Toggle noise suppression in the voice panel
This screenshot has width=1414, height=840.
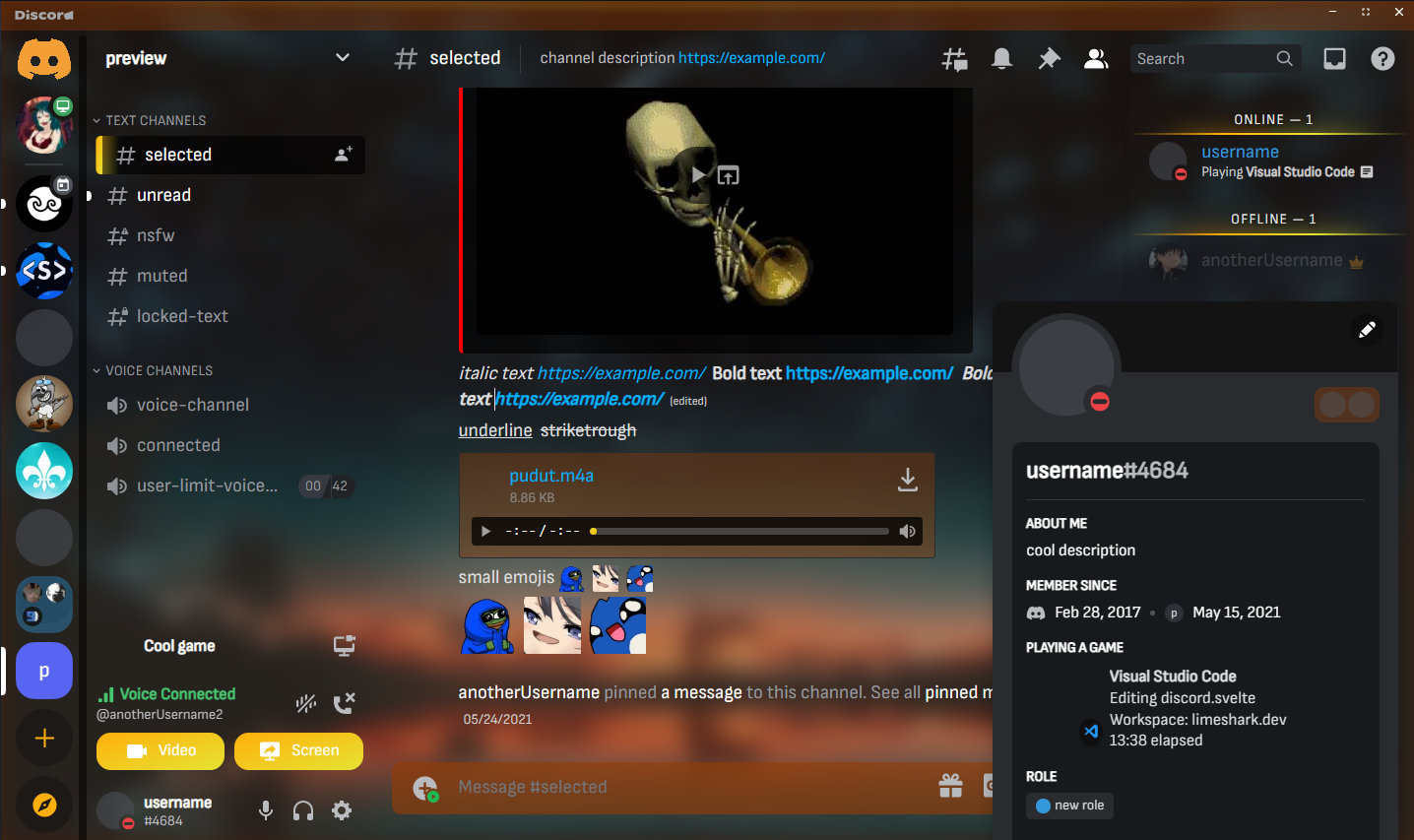305,702
